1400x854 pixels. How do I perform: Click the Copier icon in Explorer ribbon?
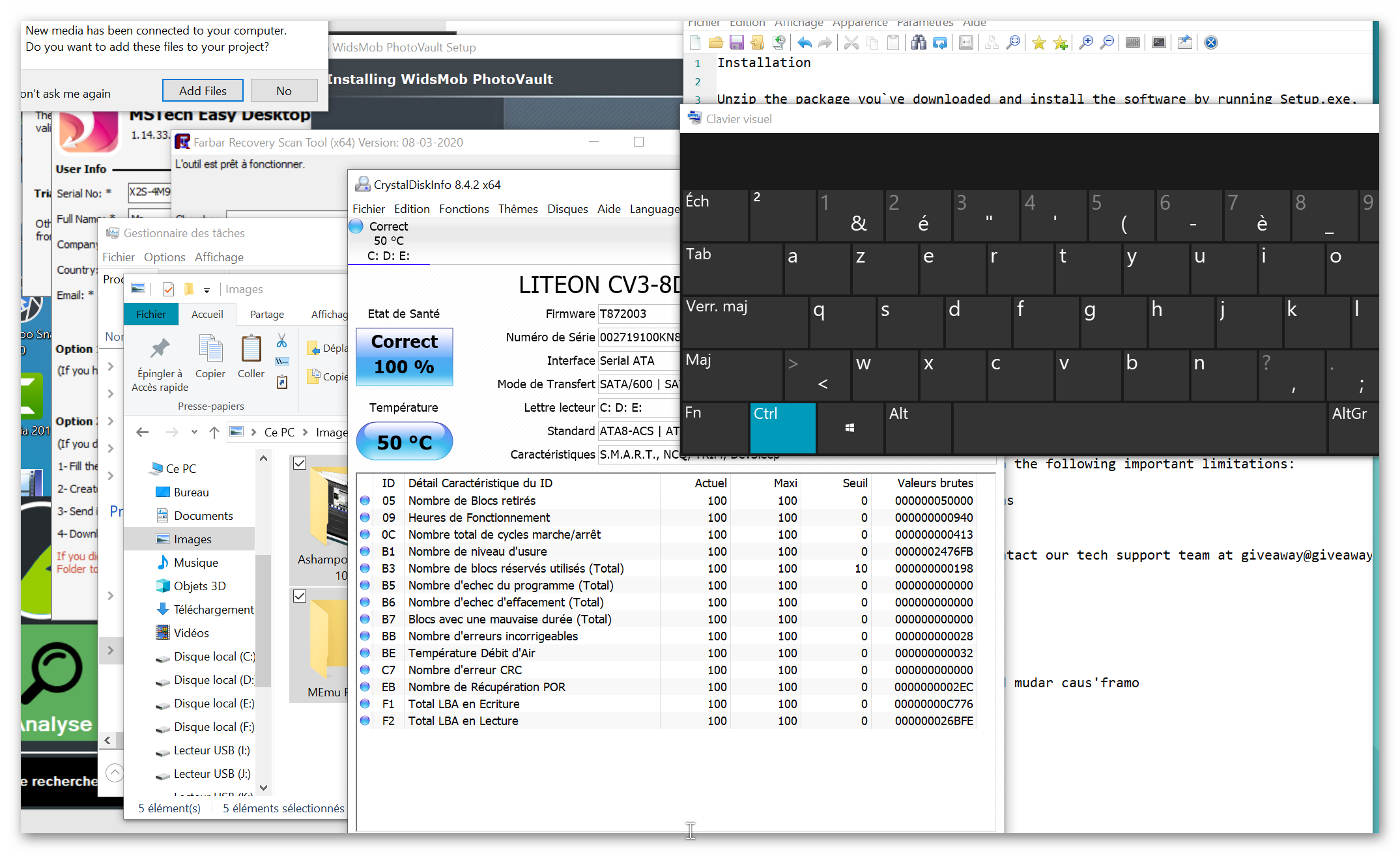click(x=210, y=349)
